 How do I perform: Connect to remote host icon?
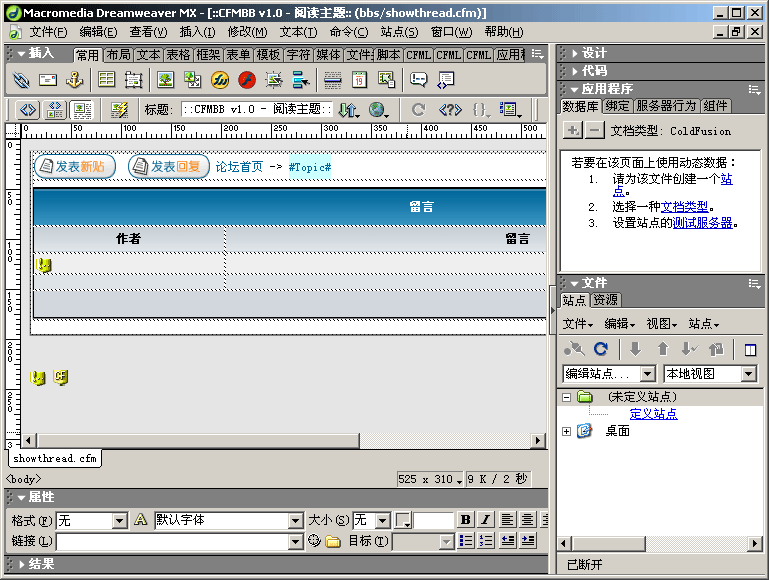574,349
